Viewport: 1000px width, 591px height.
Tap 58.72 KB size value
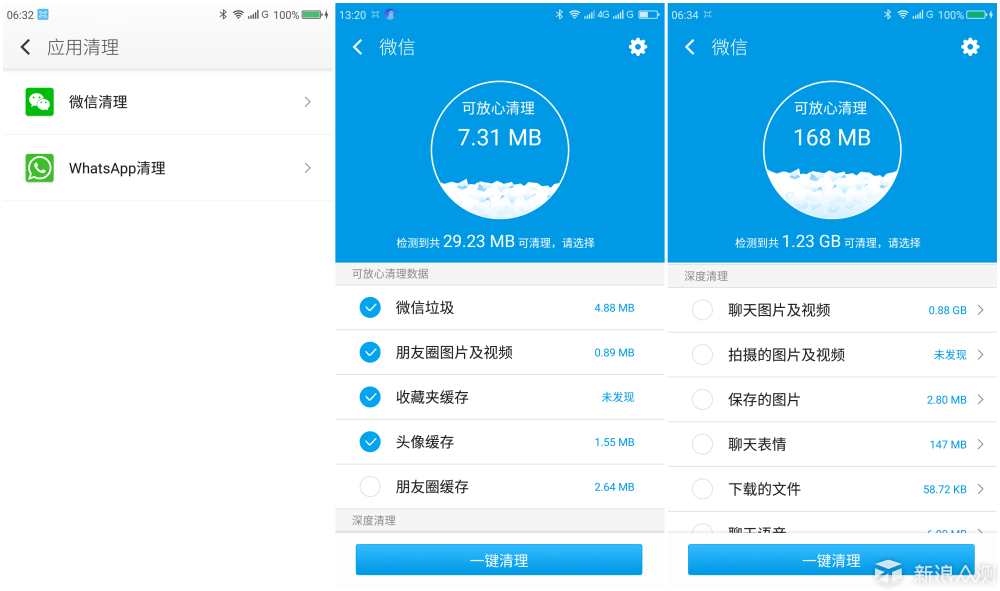[945, 490]
